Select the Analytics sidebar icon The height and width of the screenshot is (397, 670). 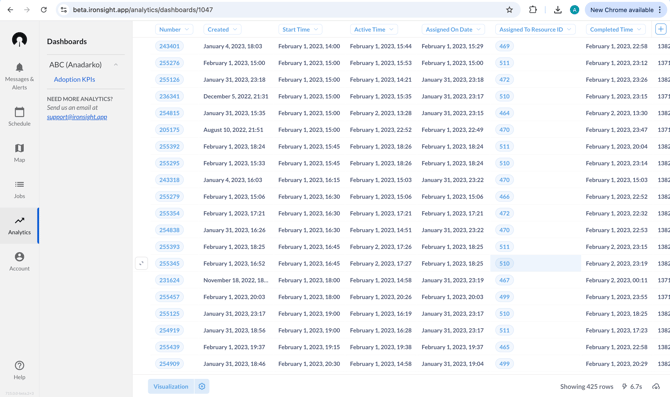[x=19, y=221]
